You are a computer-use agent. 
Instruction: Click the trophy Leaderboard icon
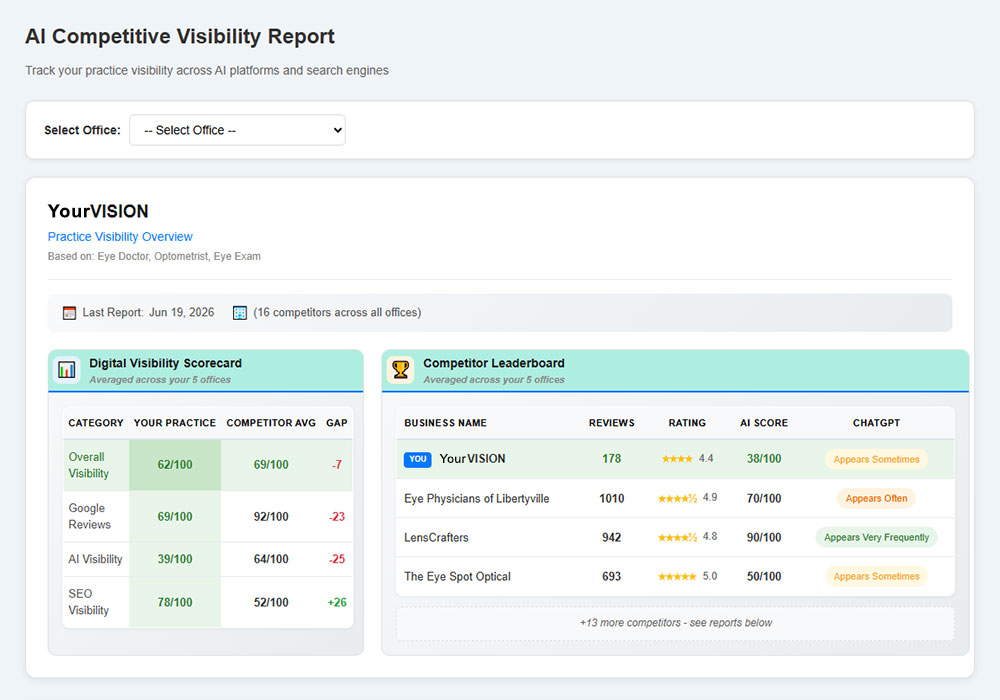[401, 370]
